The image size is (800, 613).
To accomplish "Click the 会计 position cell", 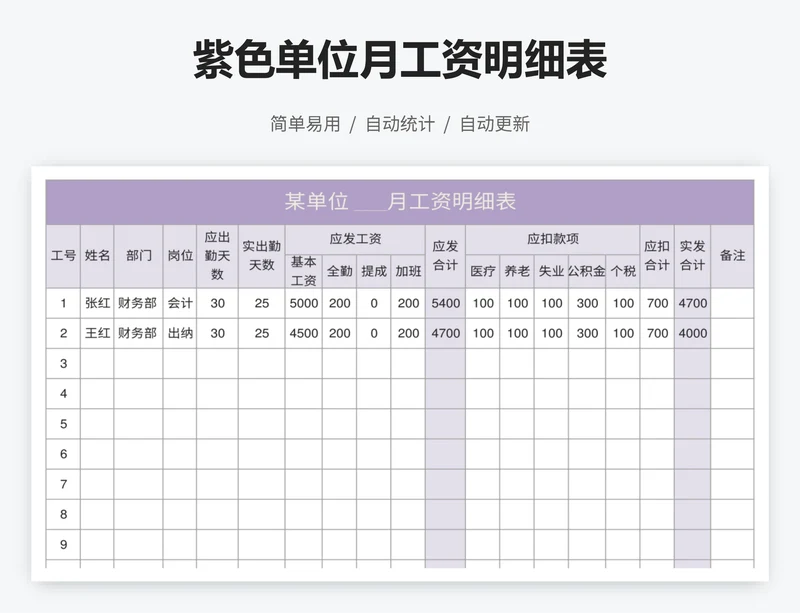I will click(180, 304).
